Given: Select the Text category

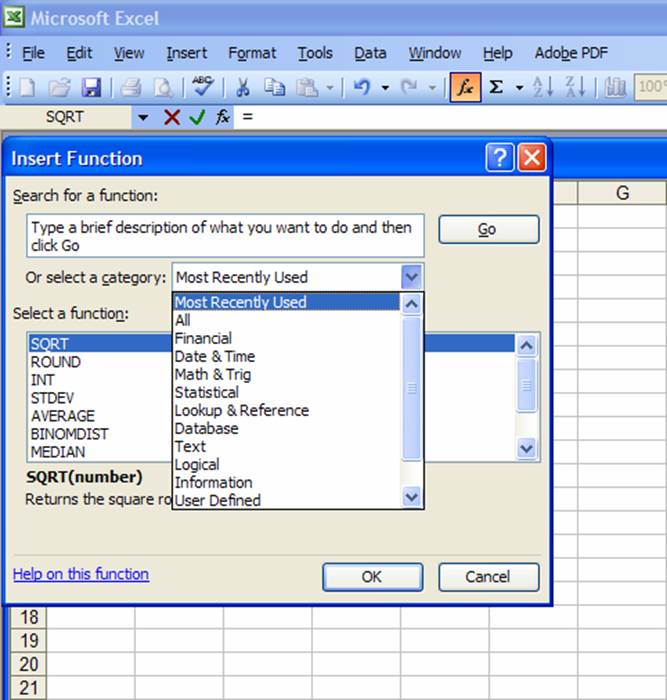Looking at the screenshot, I should coord(287,446).
